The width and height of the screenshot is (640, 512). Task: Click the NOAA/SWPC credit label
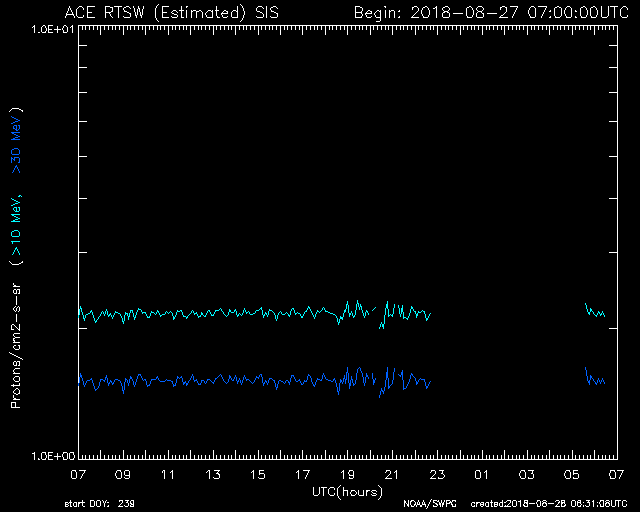(x=427, y=503)
